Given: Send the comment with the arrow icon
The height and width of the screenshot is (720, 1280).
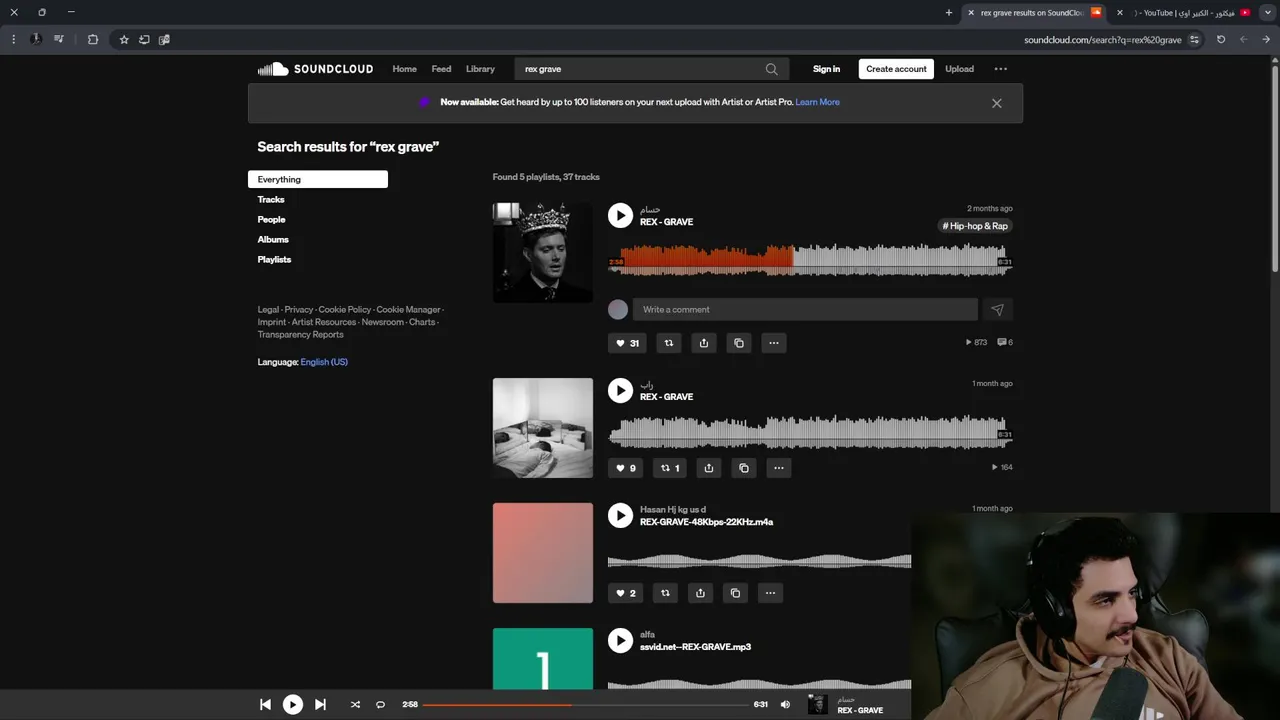Looking at the screenshot, I should (x=997, y=310).
